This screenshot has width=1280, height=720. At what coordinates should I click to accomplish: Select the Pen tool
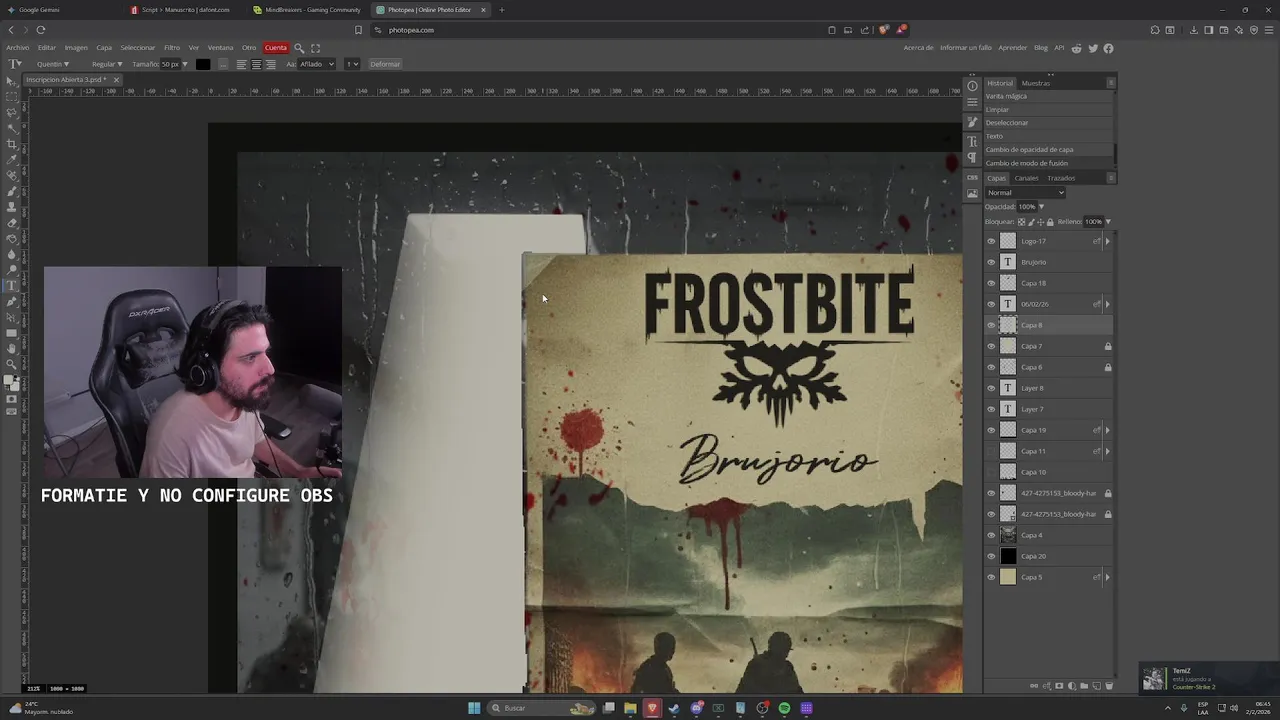click(12, 301)
